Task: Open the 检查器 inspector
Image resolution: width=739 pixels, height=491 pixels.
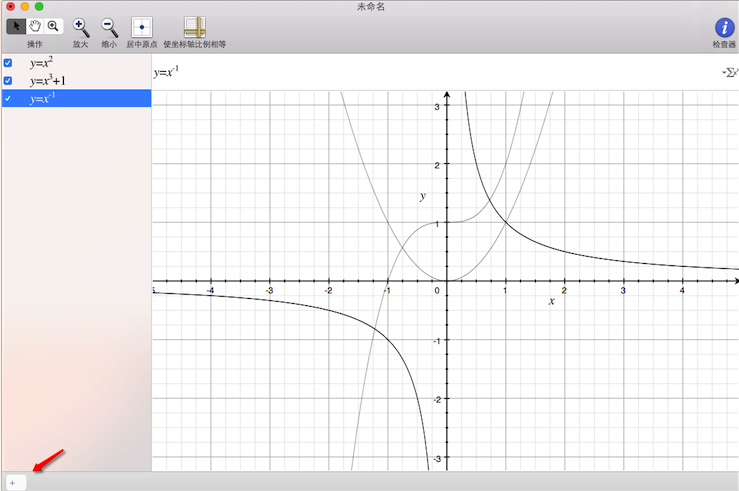Action: [x=723, y=28]
